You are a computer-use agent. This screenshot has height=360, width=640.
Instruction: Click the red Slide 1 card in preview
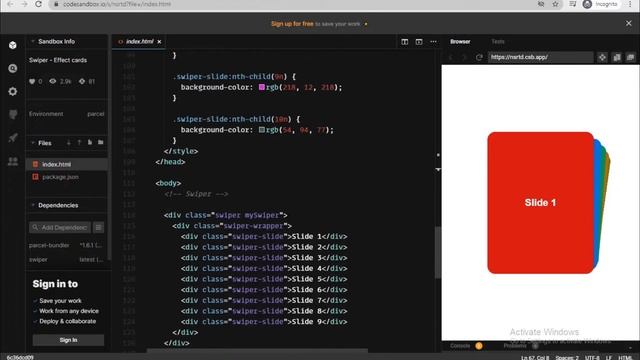click(540, 202)
